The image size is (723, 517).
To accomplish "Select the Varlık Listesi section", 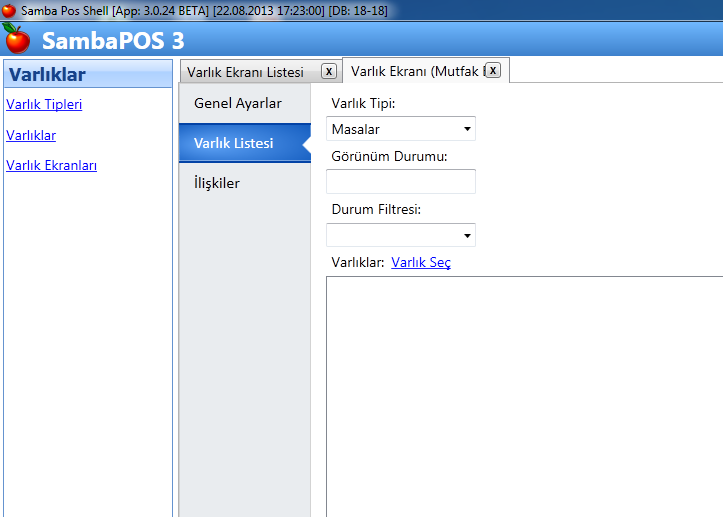I will tap(234, 143).
